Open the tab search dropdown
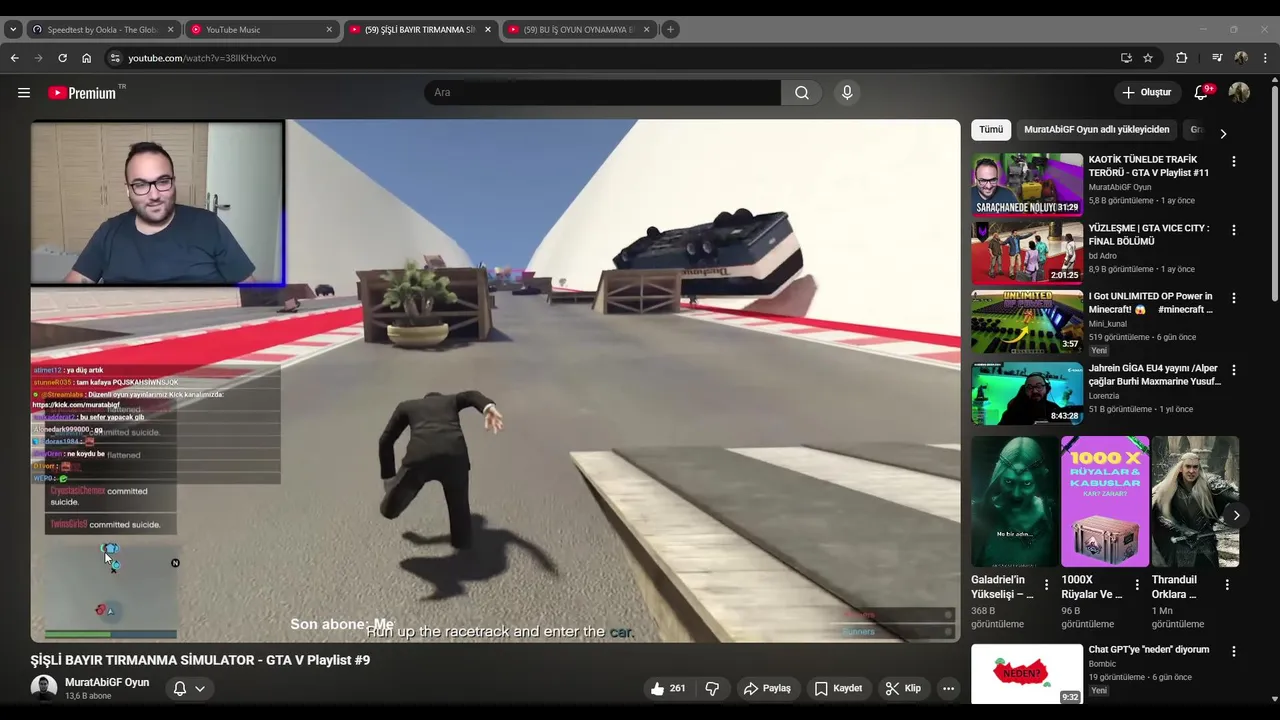Image resolution: width=1280 pixels, height=720 pixels. [x=13, y=30]
